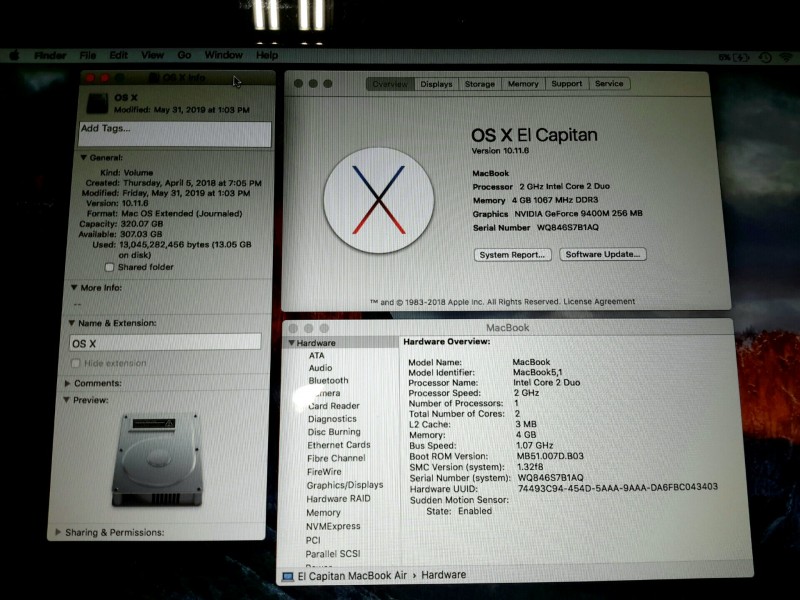Toggle the Shared folder checkbox
Image resolution: width=800 pixels, height=600 pixels.
(109, 267)
